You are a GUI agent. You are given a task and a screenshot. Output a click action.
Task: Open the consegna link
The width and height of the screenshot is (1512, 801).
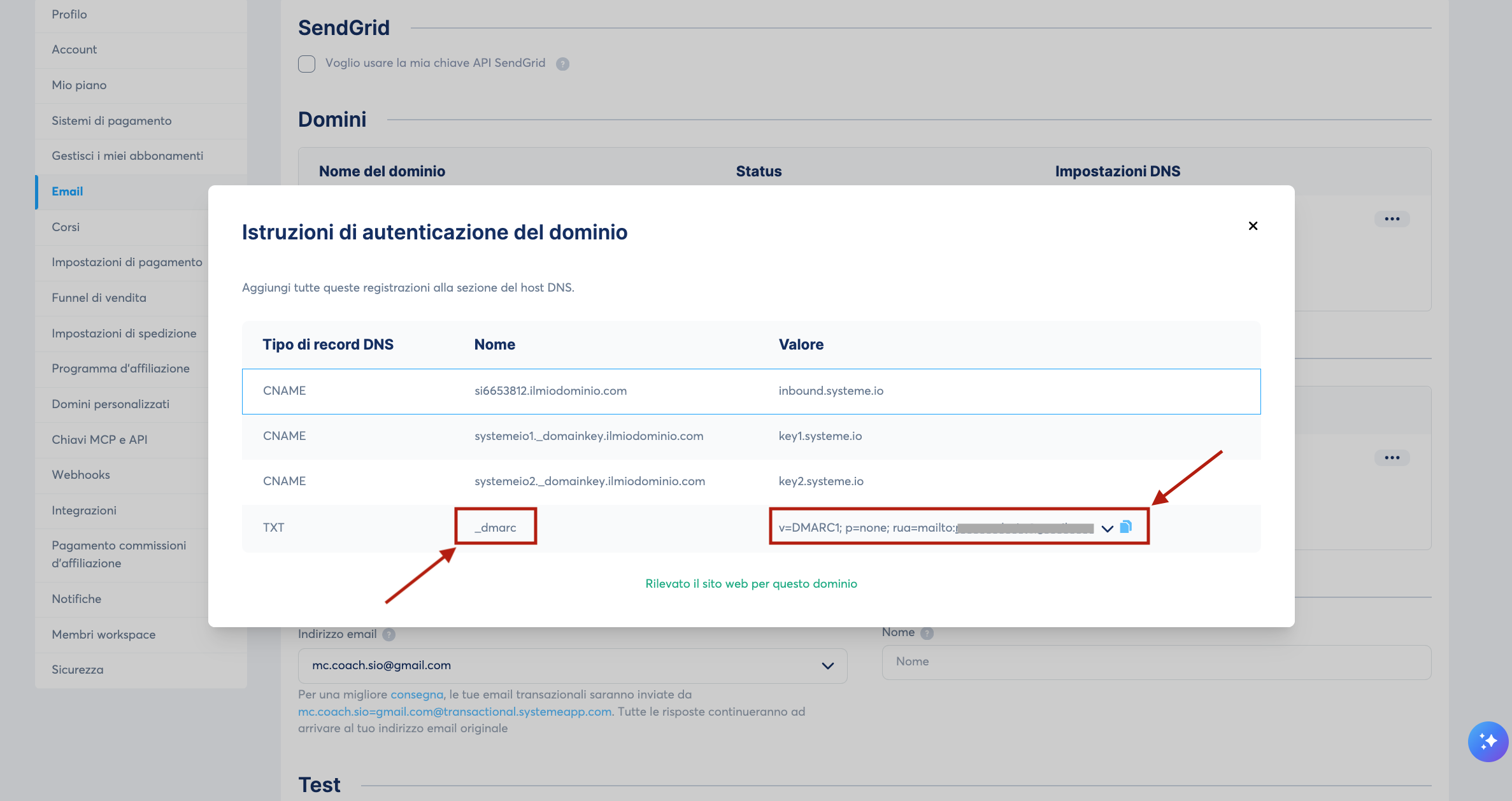417,695
